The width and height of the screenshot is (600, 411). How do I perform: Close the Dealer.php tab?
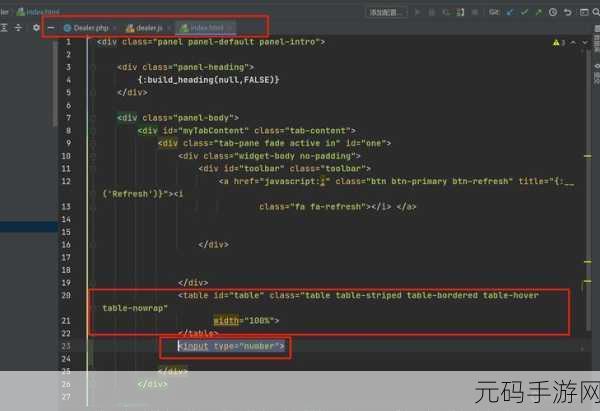click(114, 28)
